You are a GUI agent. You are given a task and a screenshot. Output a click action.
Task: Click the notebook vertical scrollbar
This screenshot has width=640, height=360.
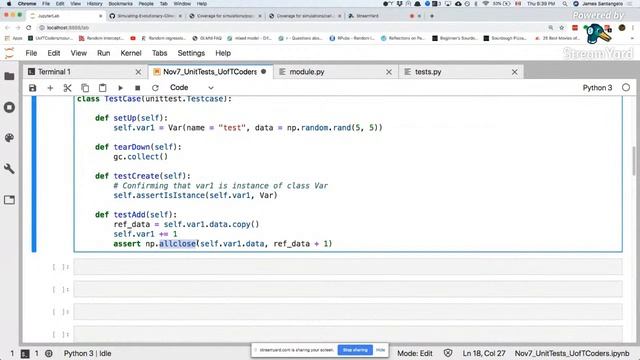click(x=633, y=161)
